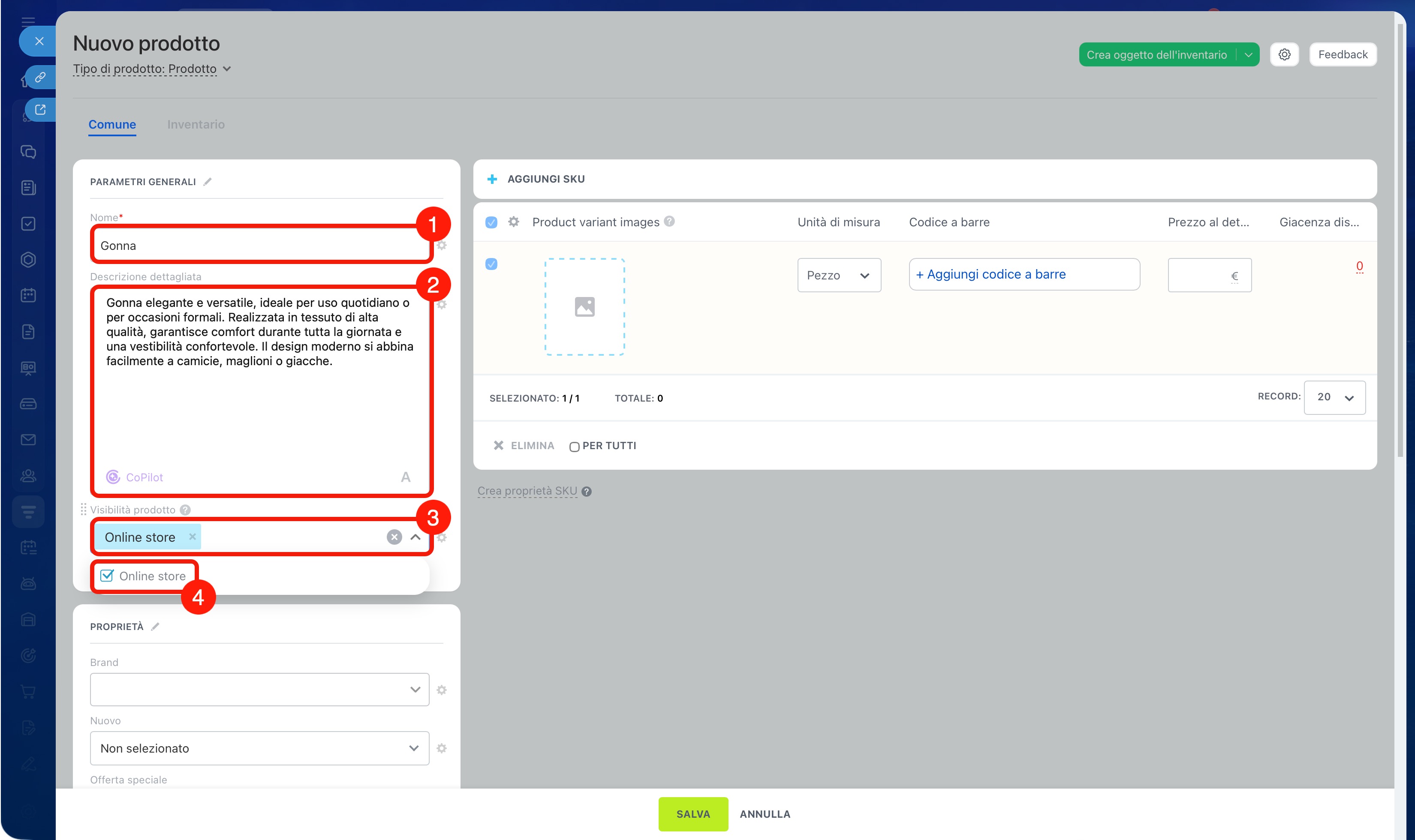Click the blue plus Aggiungi SKU icon
Viewport: 1415px width, 840px height.
coord(492,180)
